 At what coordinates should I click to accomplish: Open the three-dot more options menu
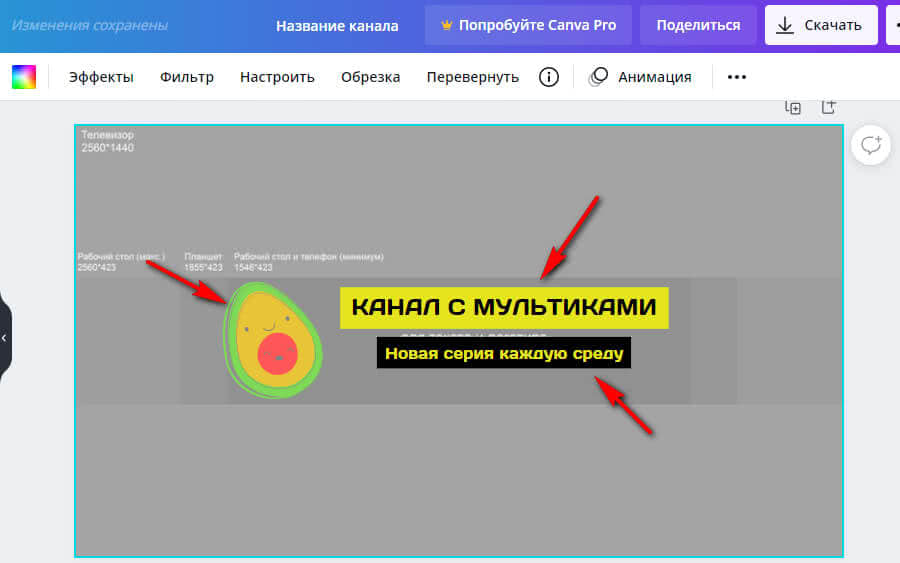click(x=737, y=77)
